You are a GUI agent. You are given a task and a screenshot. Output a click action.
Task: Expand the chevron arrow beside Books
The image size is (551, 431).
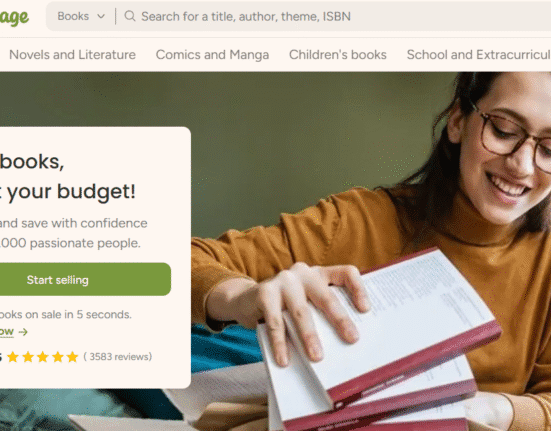[101, 17]
